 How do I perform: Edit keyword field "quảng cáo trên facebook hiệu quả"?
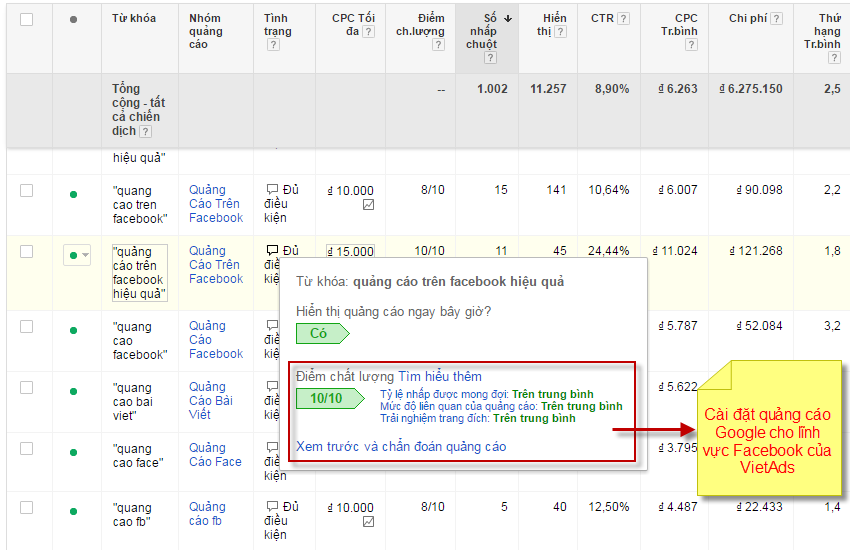click(139, 273)
